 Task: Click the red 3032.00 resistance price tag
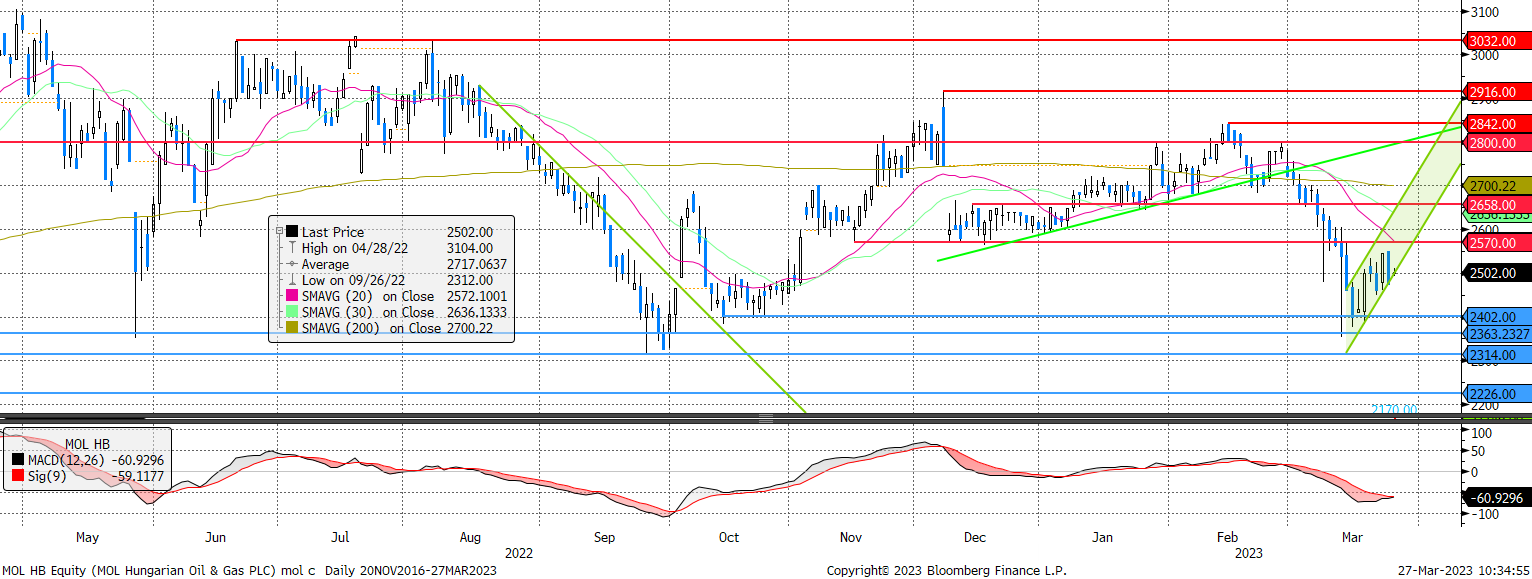[1497, 41]
